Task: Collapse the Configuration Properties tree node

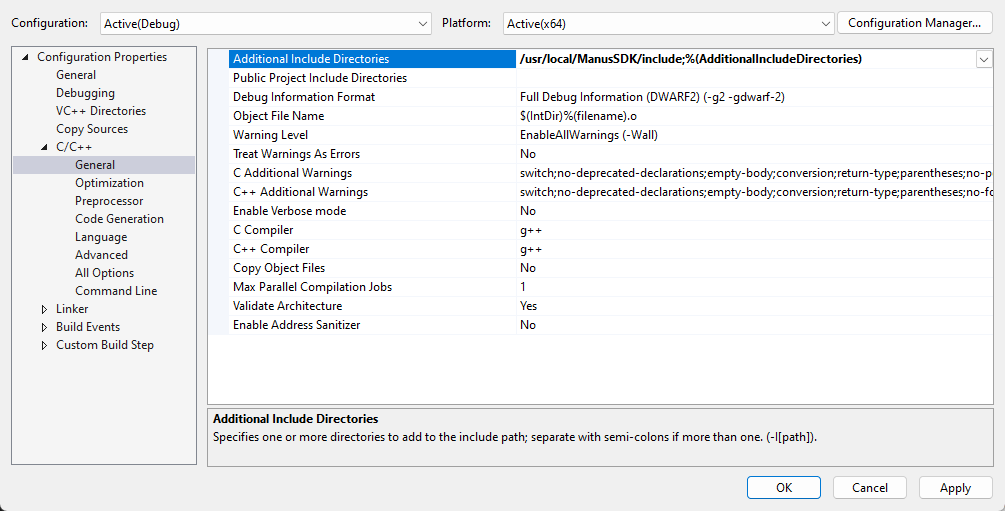Action: click(25, 57)
